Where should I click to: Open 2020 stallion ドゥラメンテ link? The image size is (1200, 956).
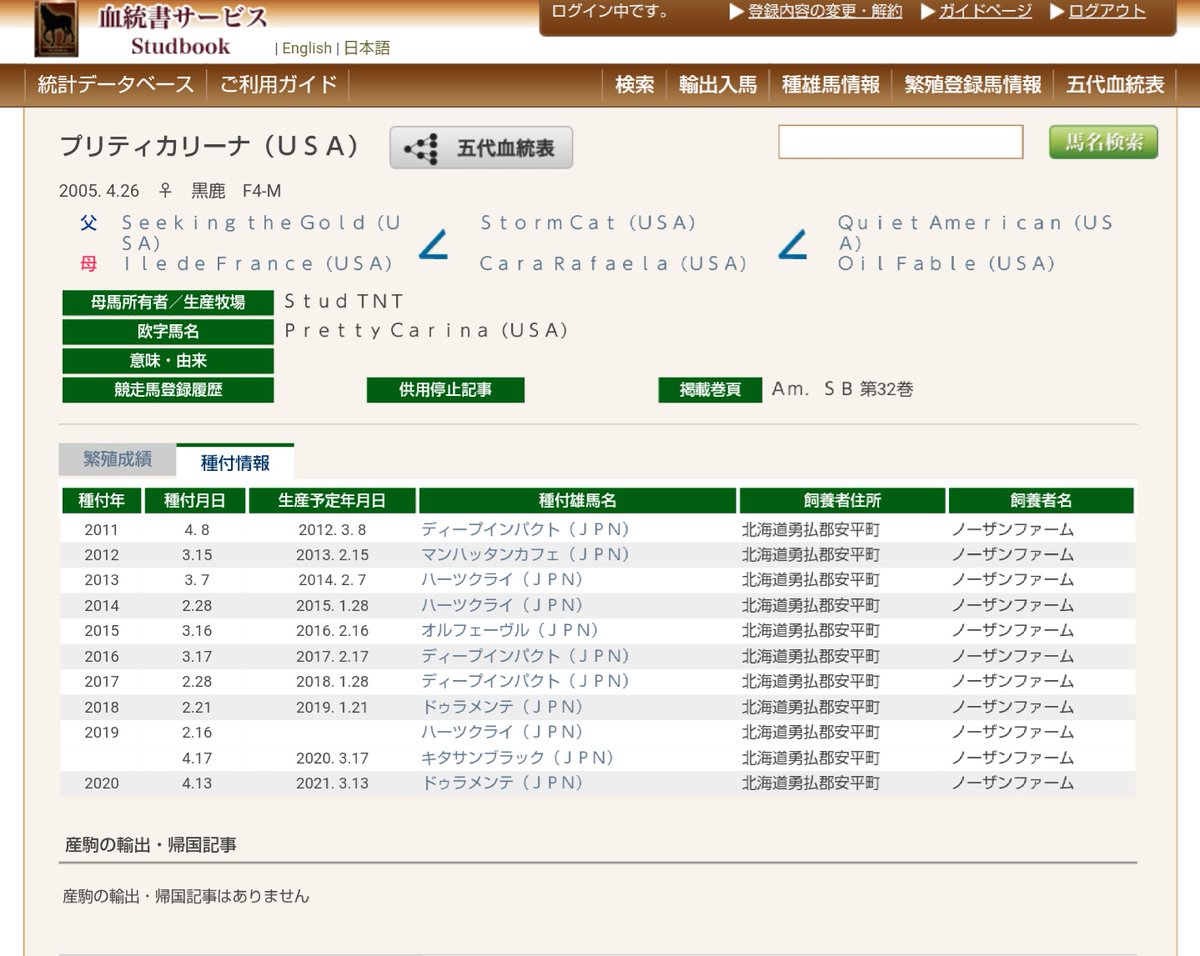pyautogui.click(x=502, y=783)
